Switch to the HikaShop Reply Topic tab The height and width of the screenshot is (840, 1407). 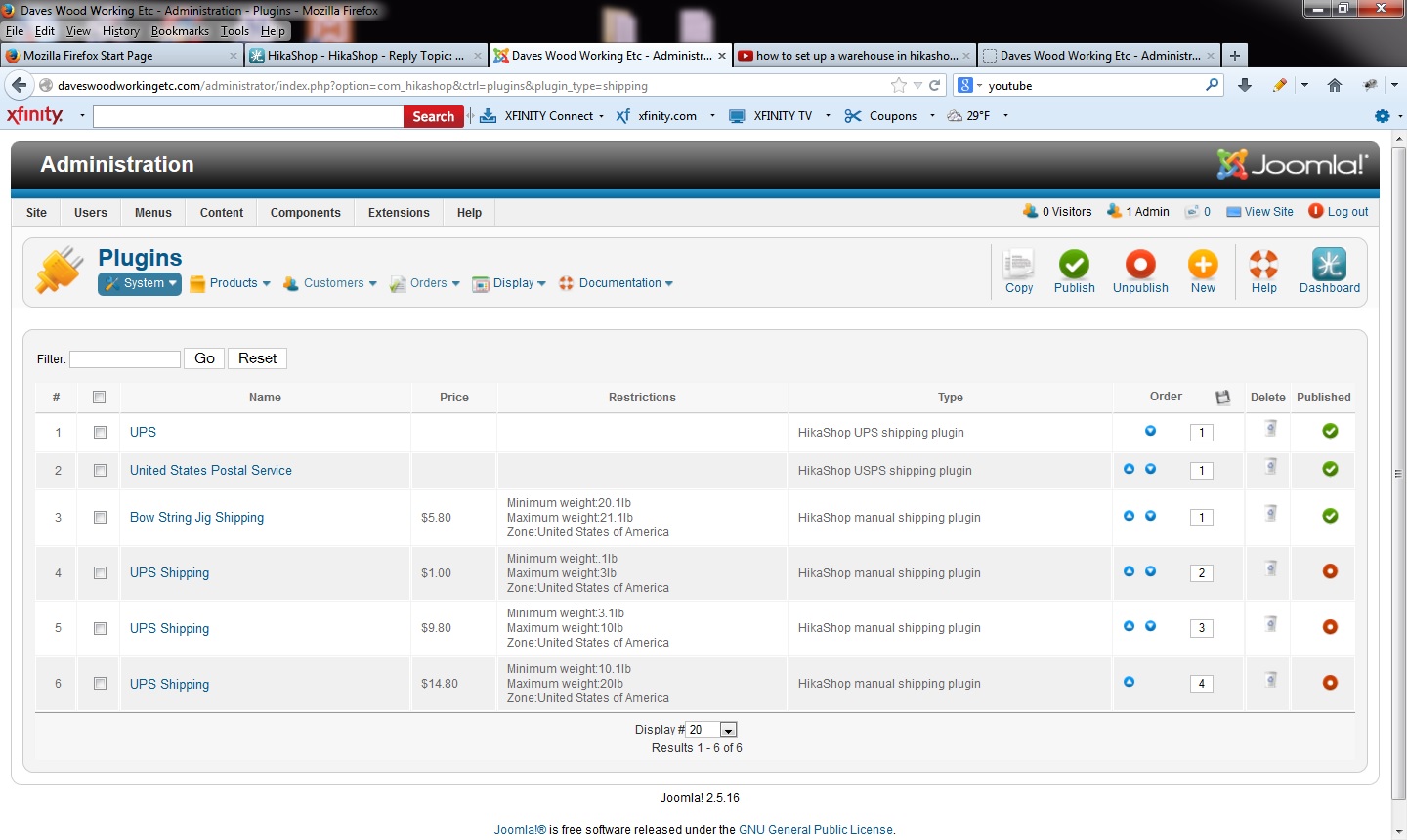[365, 56]
